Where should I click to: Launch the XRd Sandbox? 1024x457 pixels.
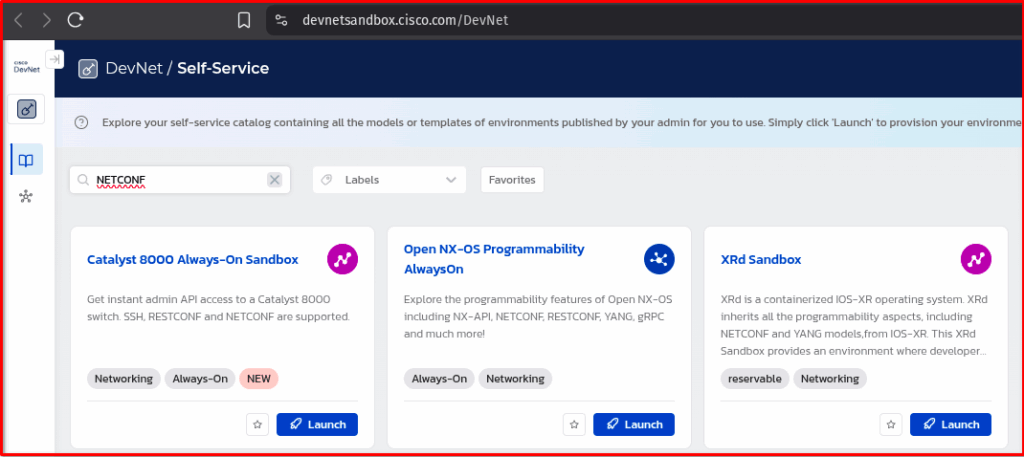point(950,424)
